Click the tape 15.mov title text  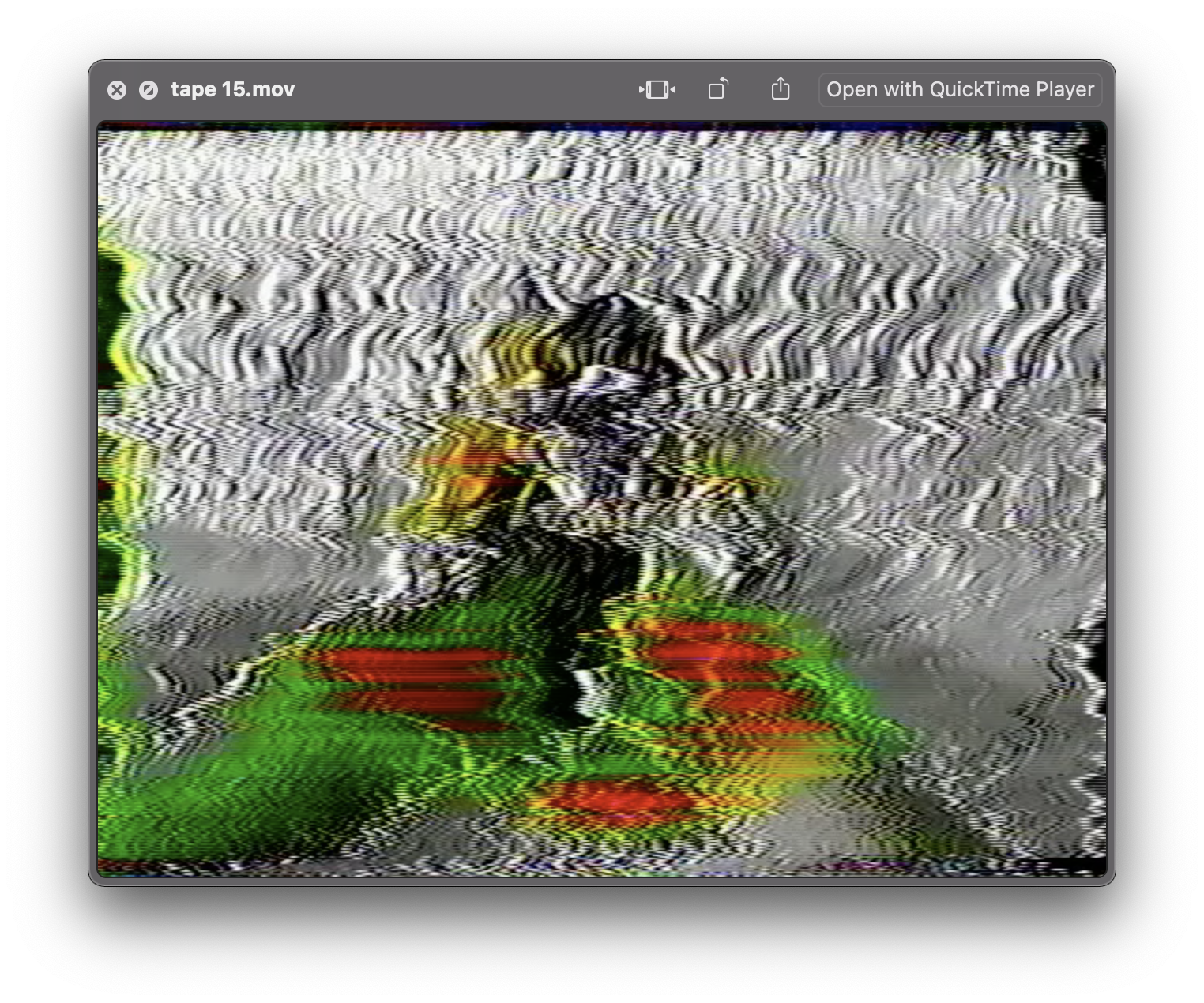(x=232, y=89)
